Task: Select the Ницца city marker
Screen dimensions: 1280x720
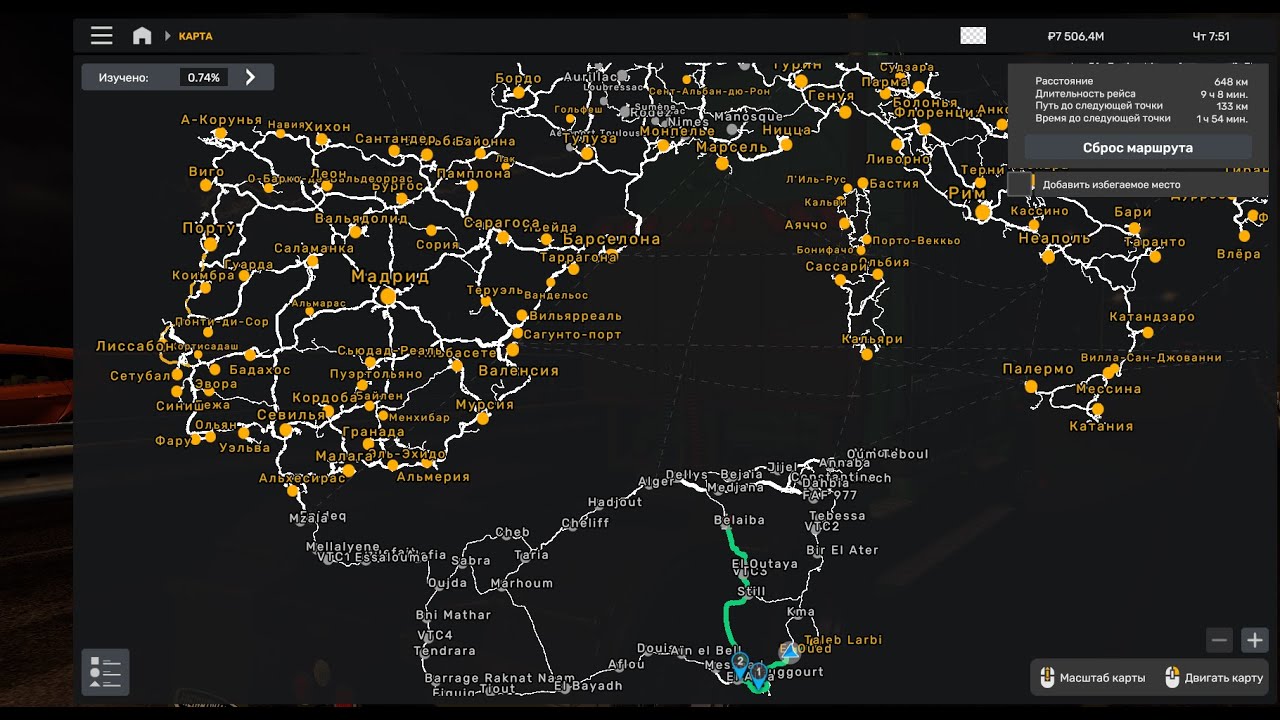Action: [786, 144]
